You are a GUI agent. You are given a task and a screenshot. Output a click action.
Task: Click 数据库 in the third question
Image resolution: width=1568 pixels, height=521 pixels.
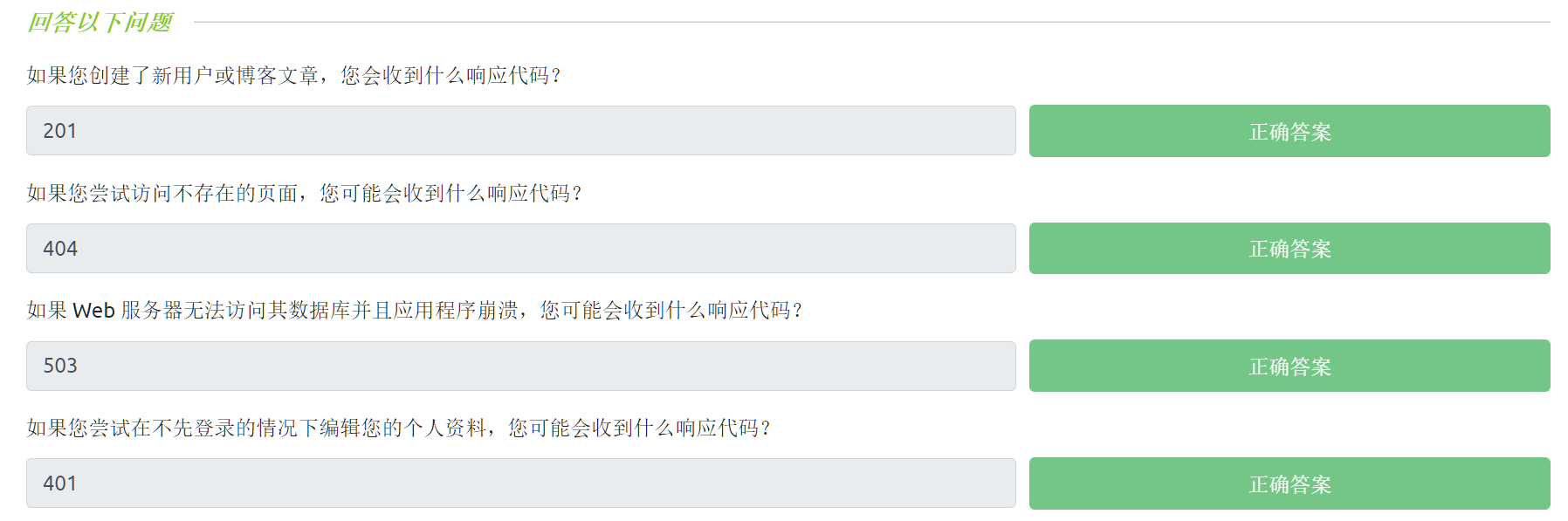click(320, 311)
